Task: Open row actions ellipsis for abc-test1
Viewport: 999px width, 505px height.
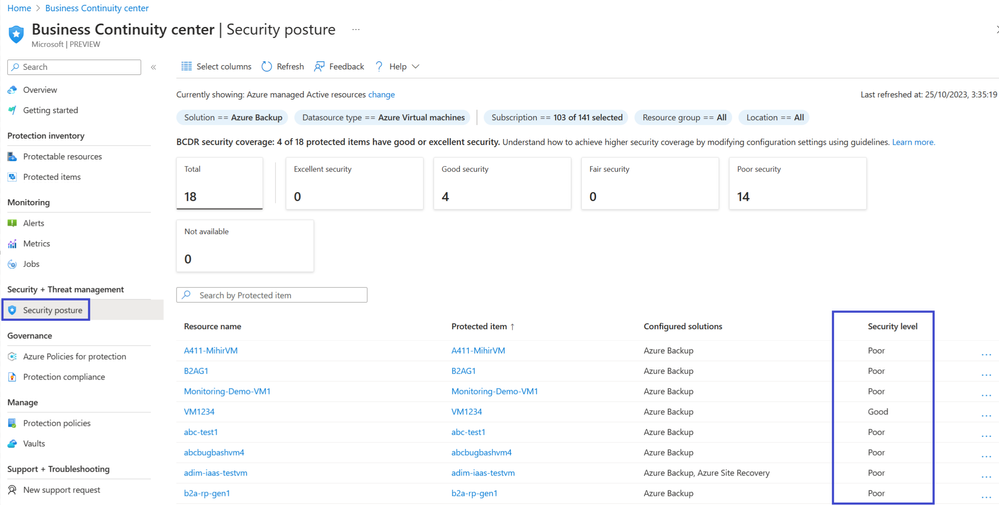Action: (986, 436)
